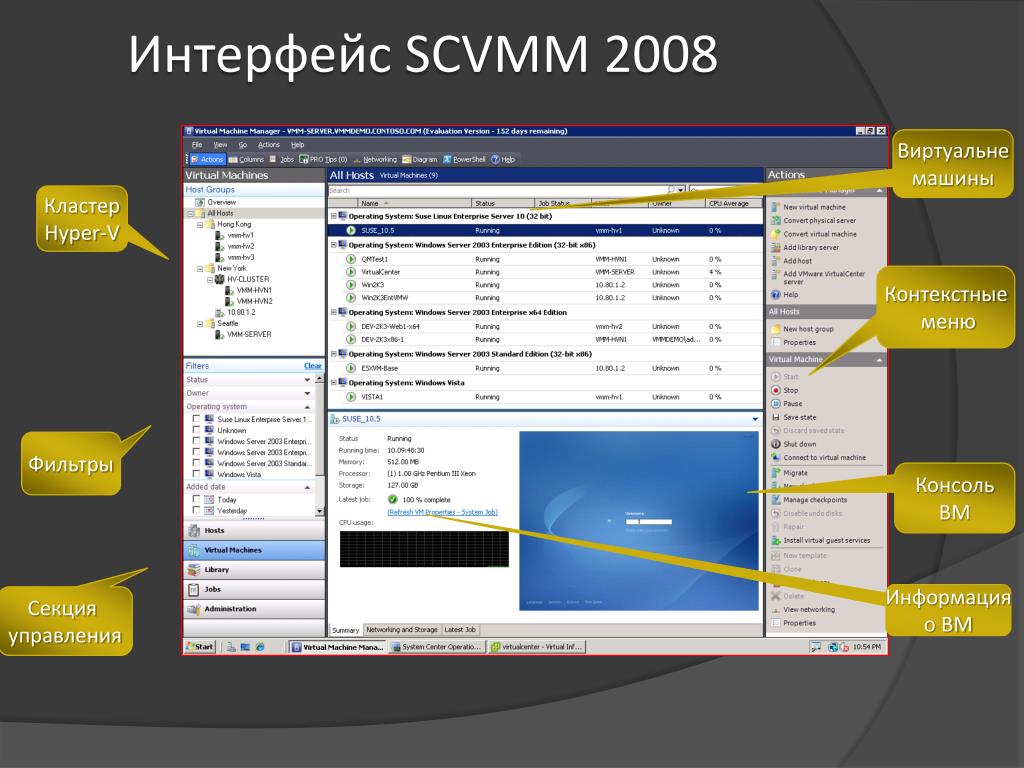1024x768 pixels.
Task: Switch to Networking and Storage tab
Action: click(x=402, y=630)
